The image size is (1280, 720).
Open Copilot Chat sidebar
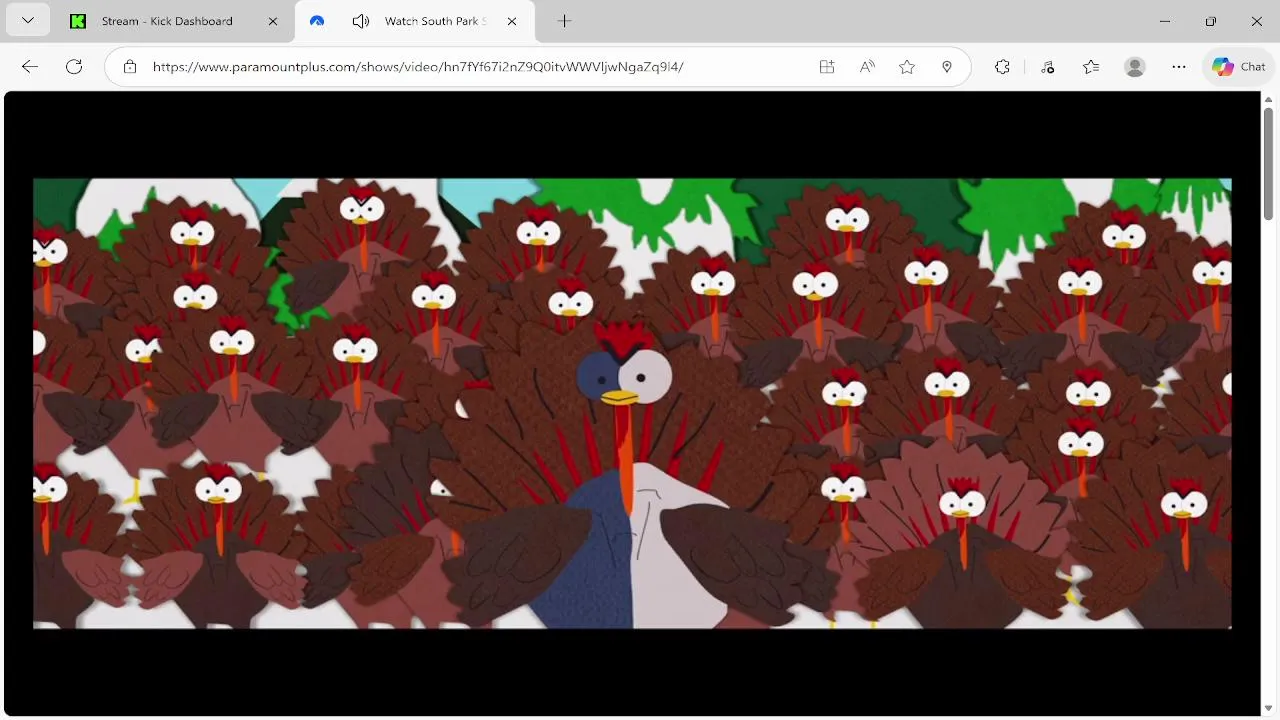pos(1239,67)
